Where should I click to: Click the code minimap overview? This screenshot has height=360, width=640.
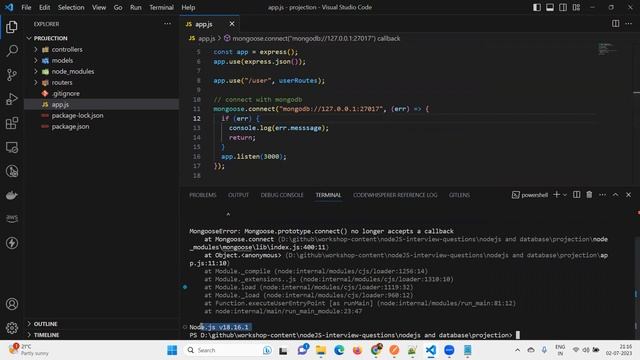(x=608, y=49)
